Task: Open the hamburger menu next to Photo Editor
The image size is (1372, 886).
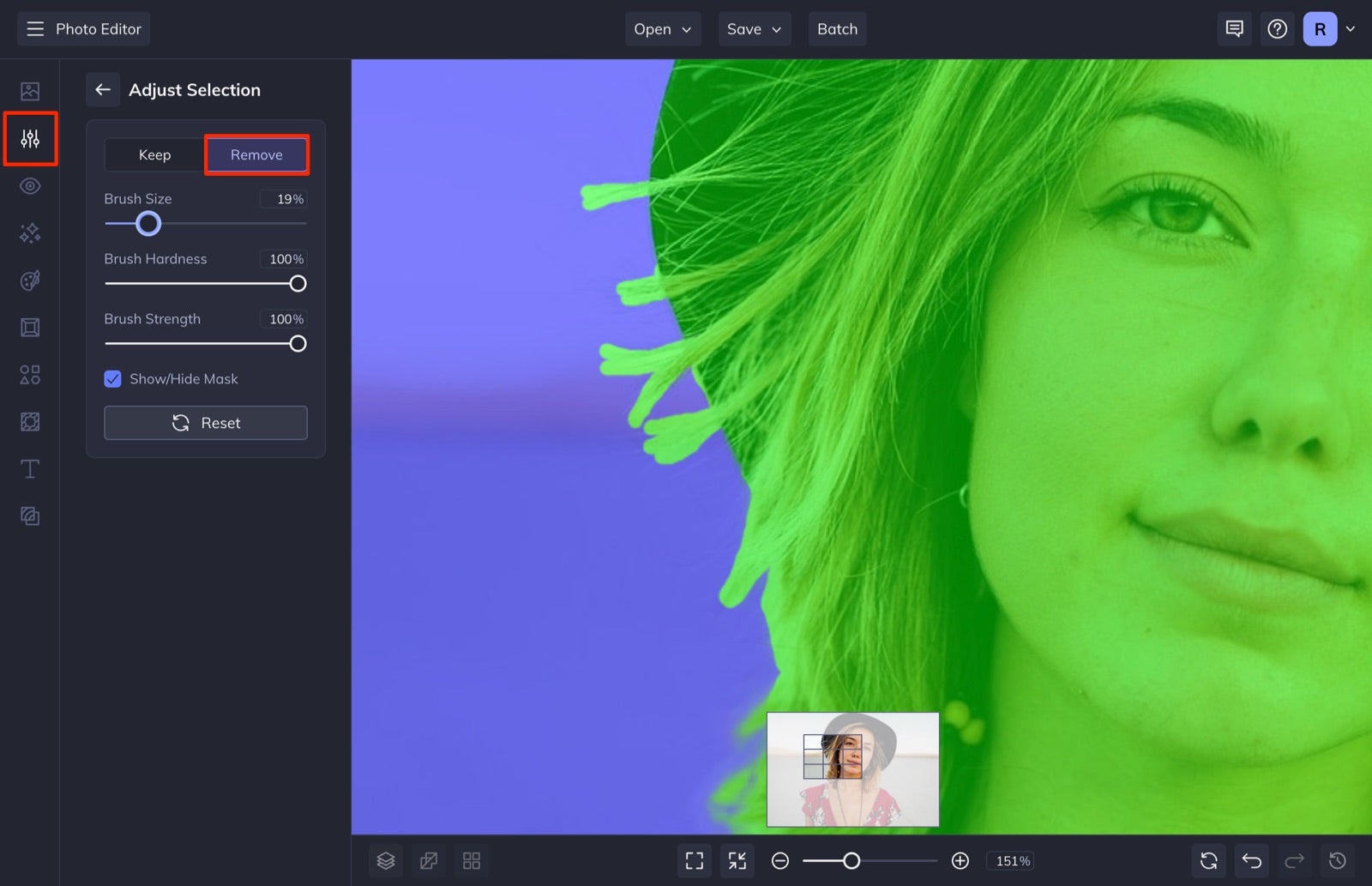Action: (x=34, y=28)
